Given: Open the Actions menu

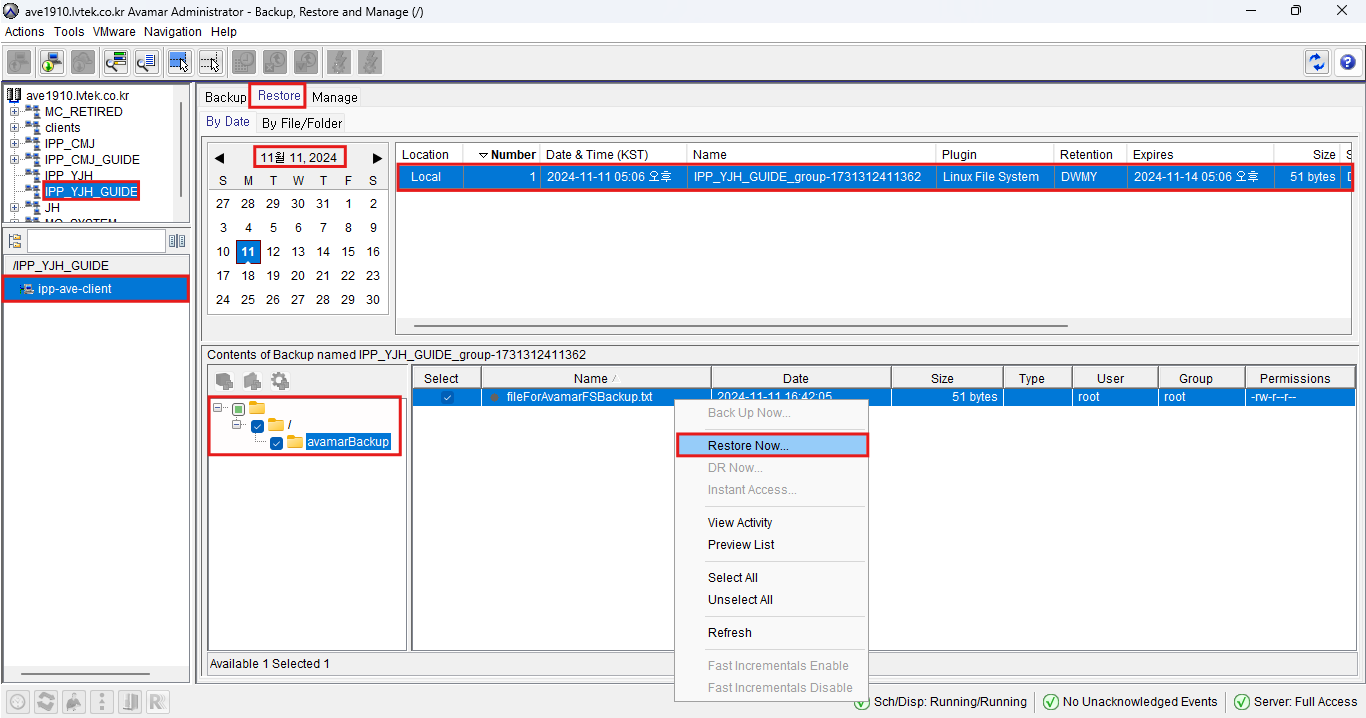Looking at the screenshot, I should click(25, 32).
